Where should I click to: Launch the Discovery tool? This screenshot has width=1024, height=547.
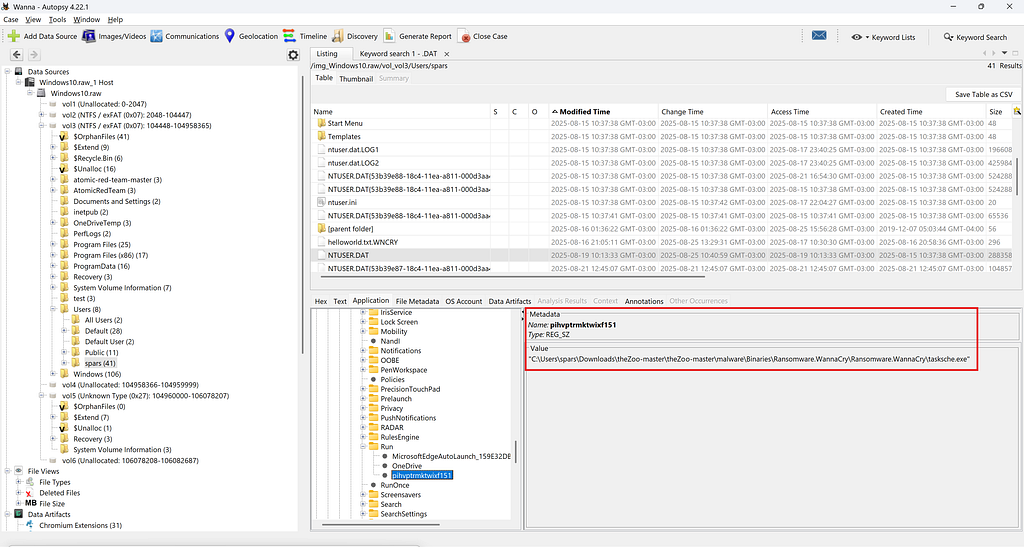(355, 36)
